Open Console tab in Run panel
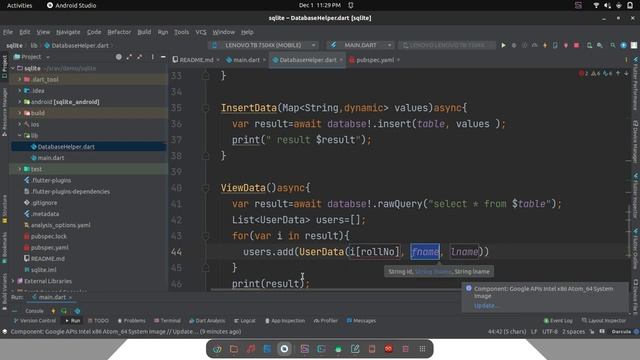 tap(34, 311)
